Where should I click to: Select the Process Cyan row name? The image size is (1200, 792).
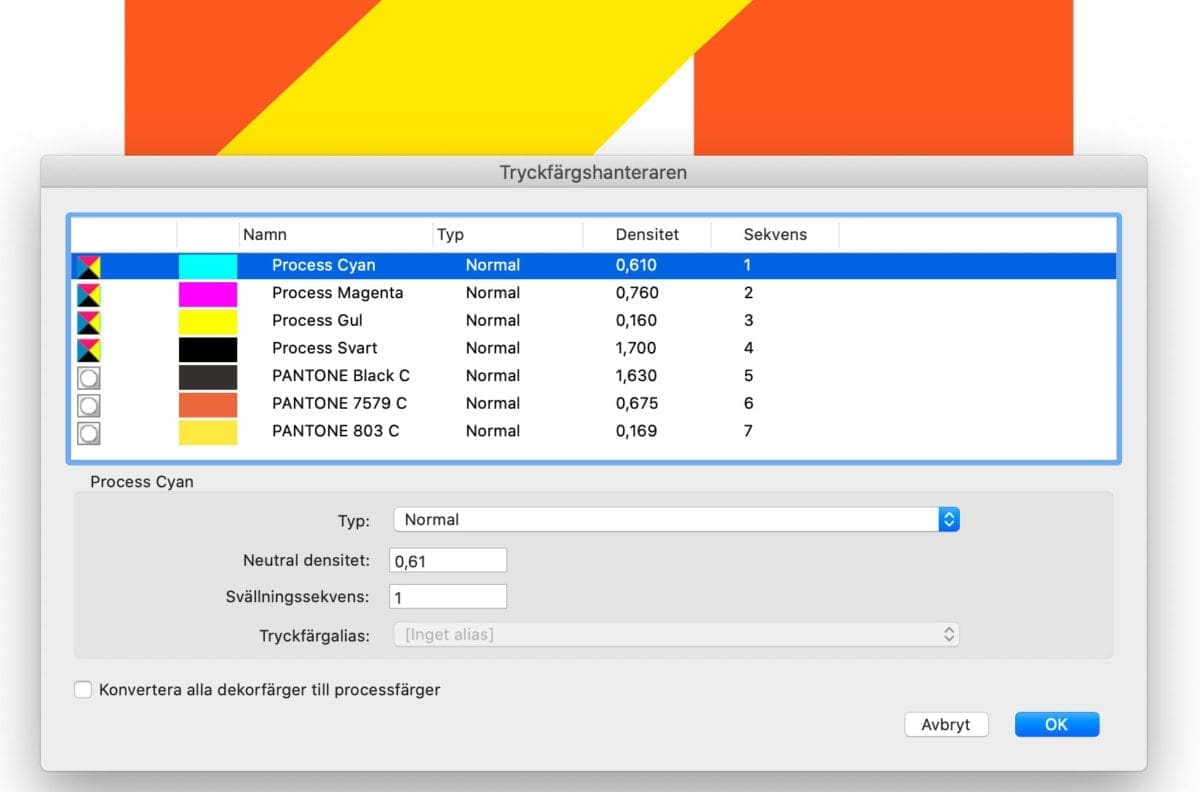[x=324, y=265]
